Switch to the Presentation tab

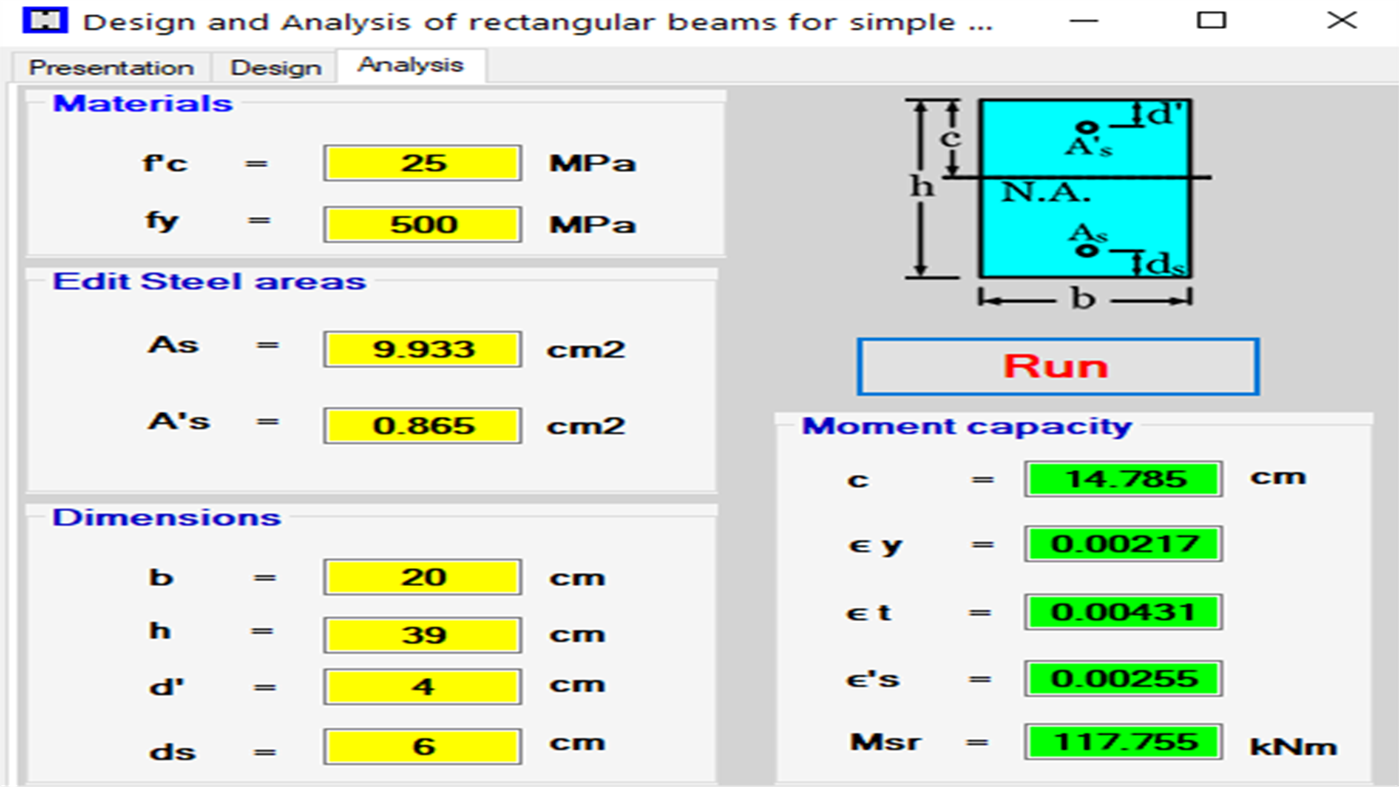pos(110,67)
